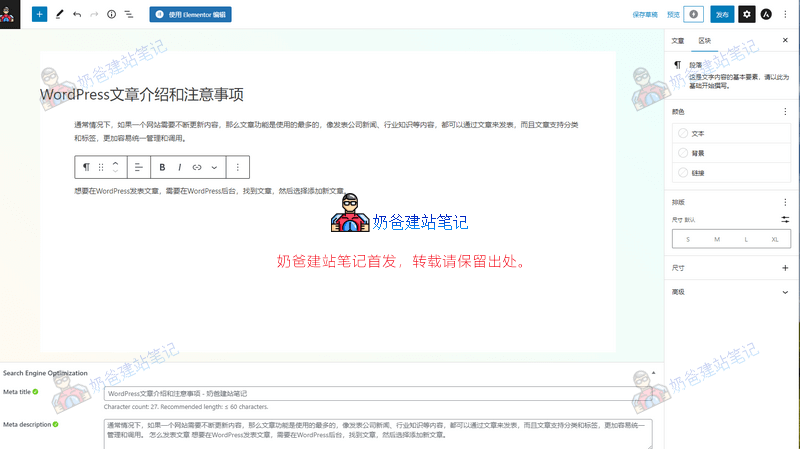
Task: Select the link color swatch
Action: click(683, 173)
